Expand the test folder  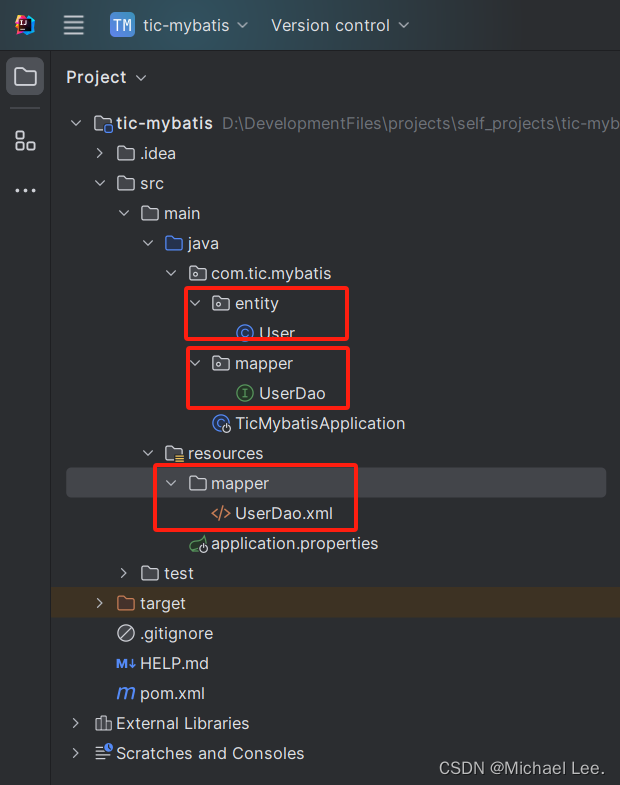point(124,573)
